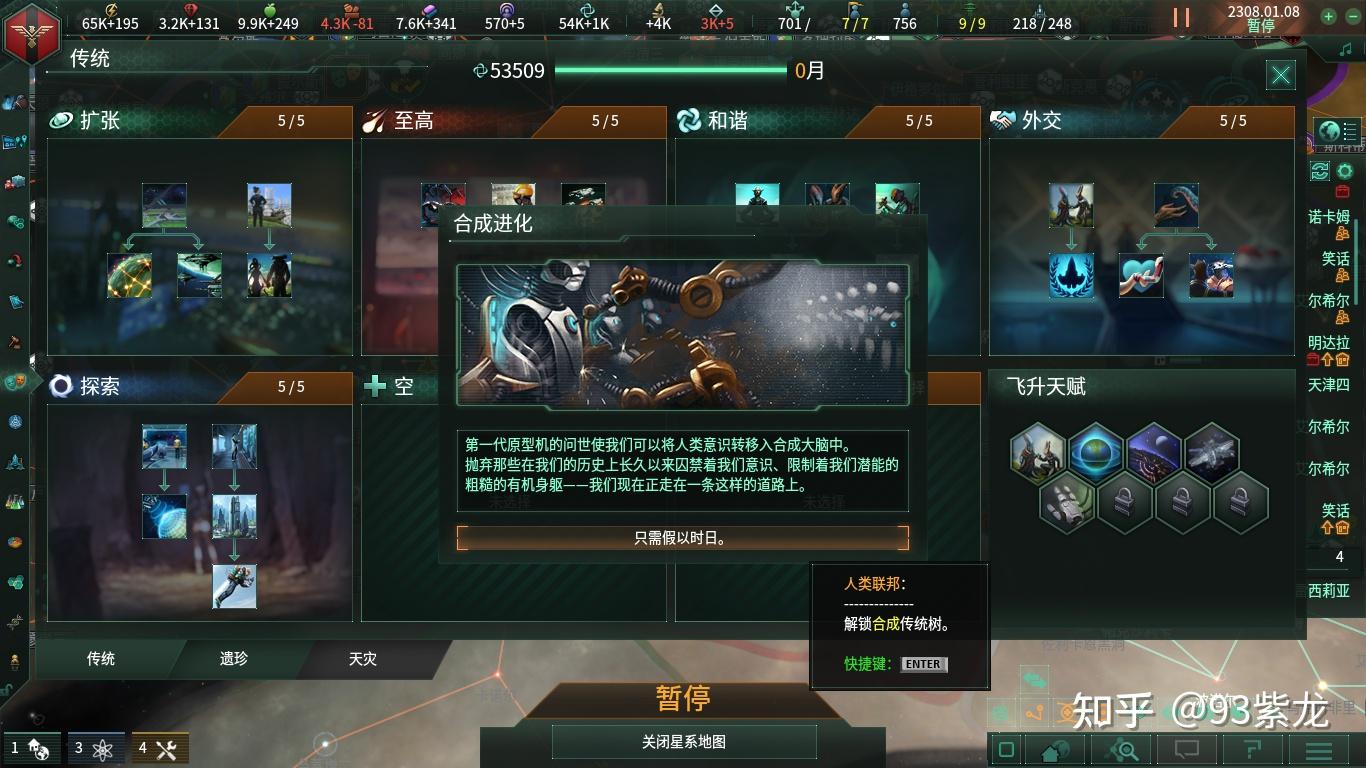Toggle the small square map mode button

(x=1007, y=749)
